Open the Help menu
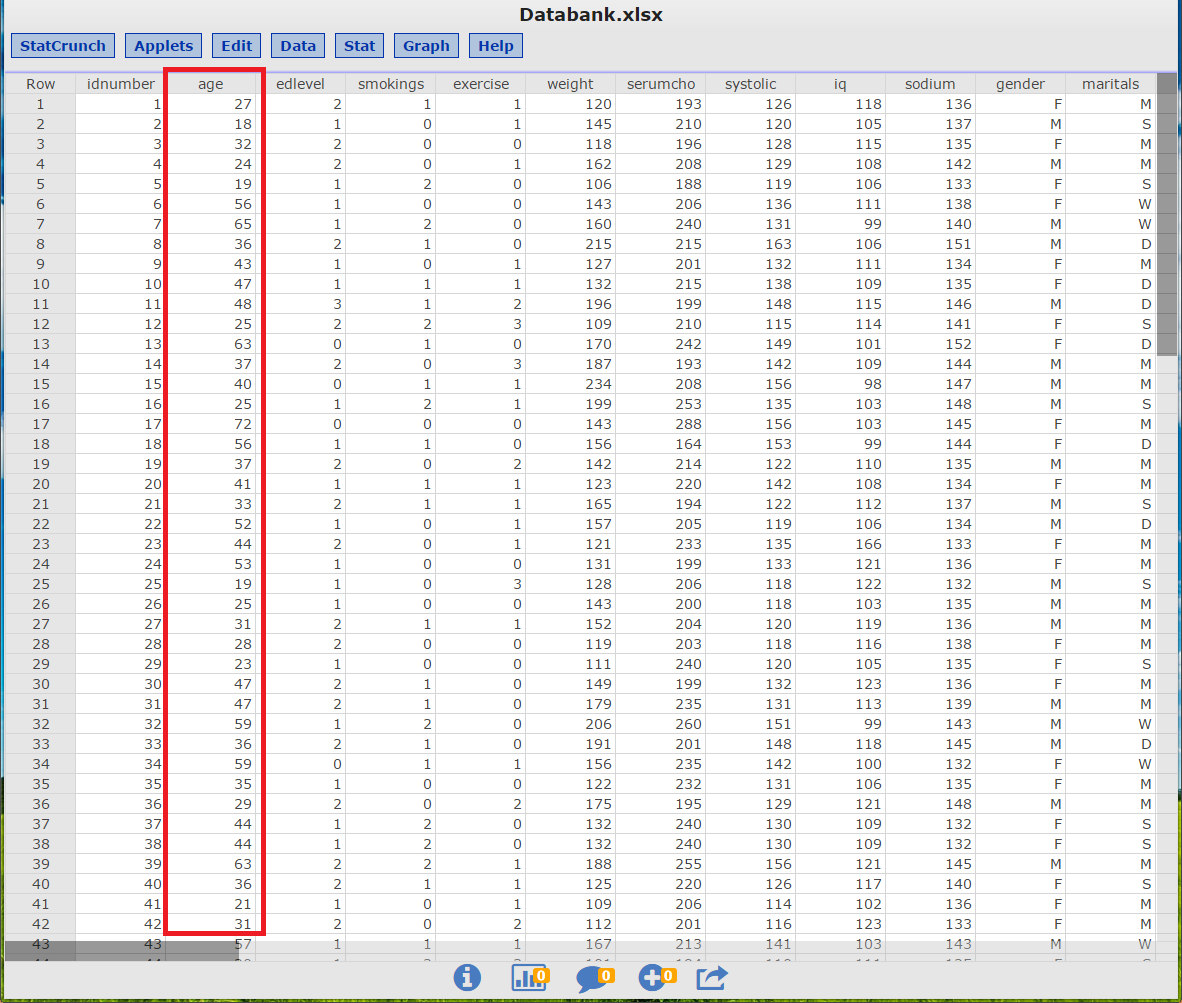 496,46
